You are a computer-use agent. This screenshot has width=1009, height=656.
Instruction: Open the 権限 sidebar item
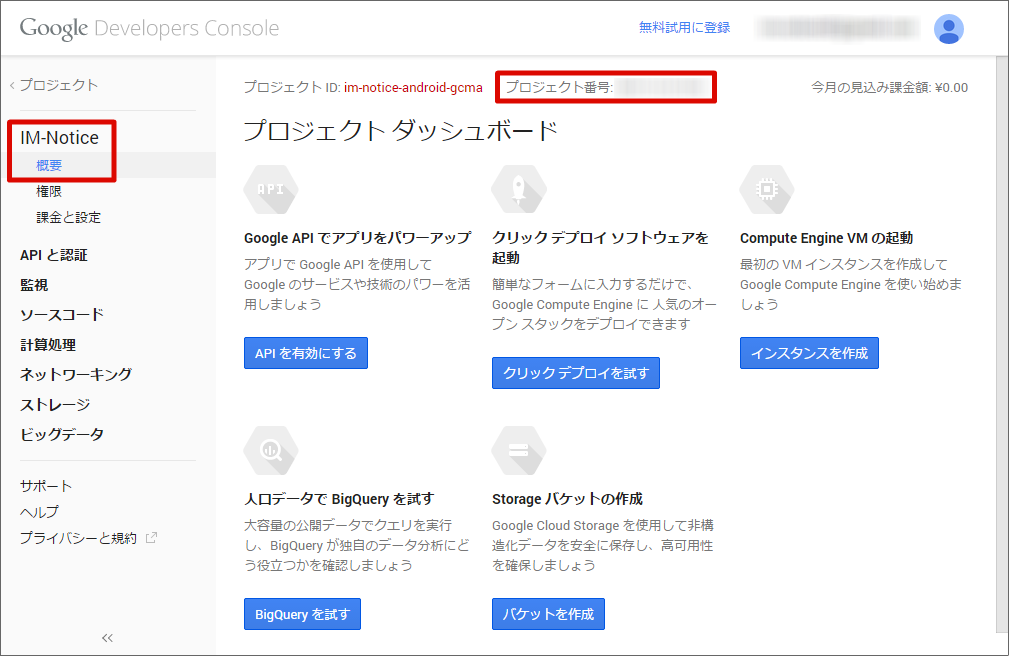(49, 191)
